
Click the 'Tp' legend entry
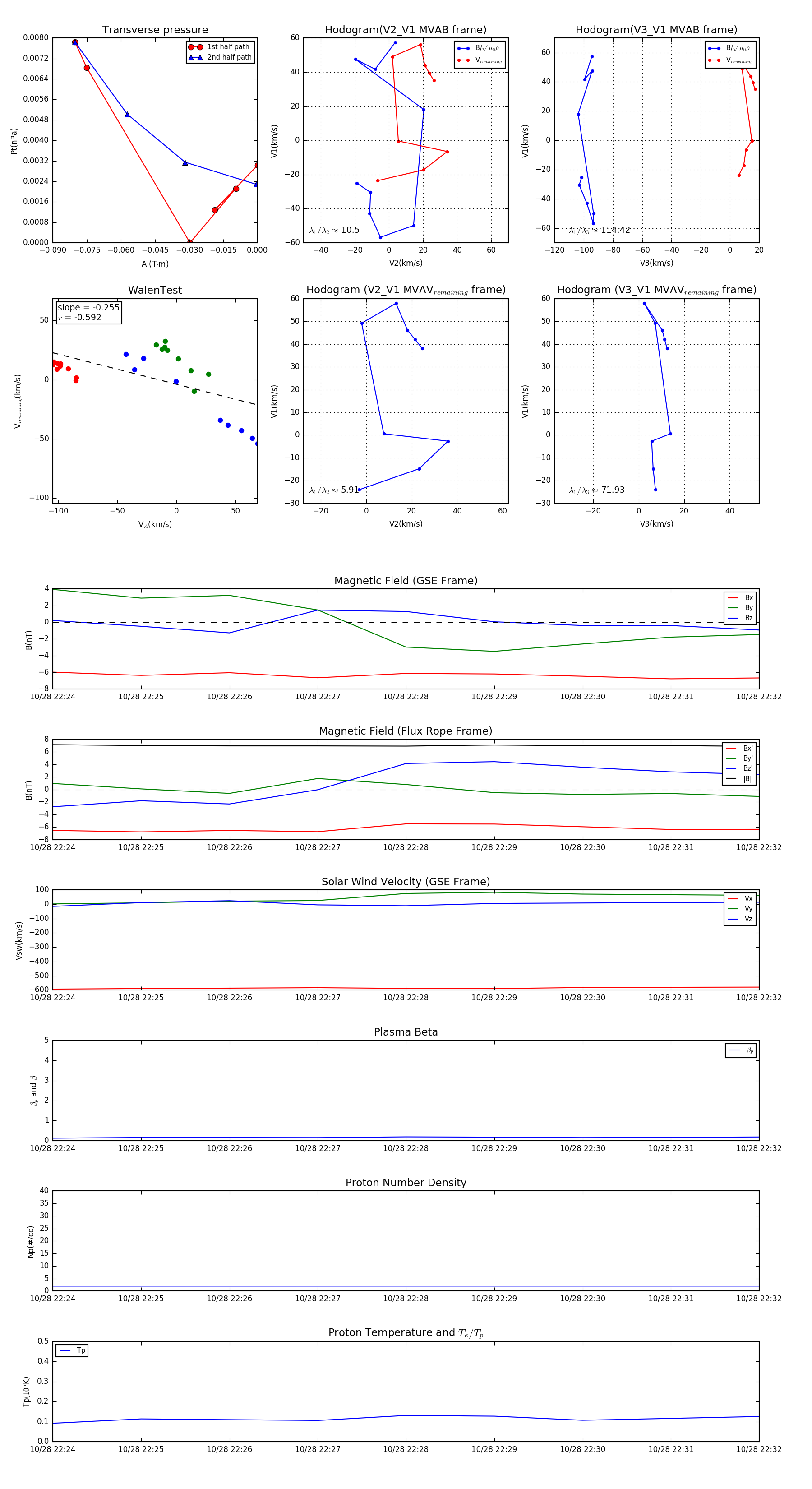72,1350
